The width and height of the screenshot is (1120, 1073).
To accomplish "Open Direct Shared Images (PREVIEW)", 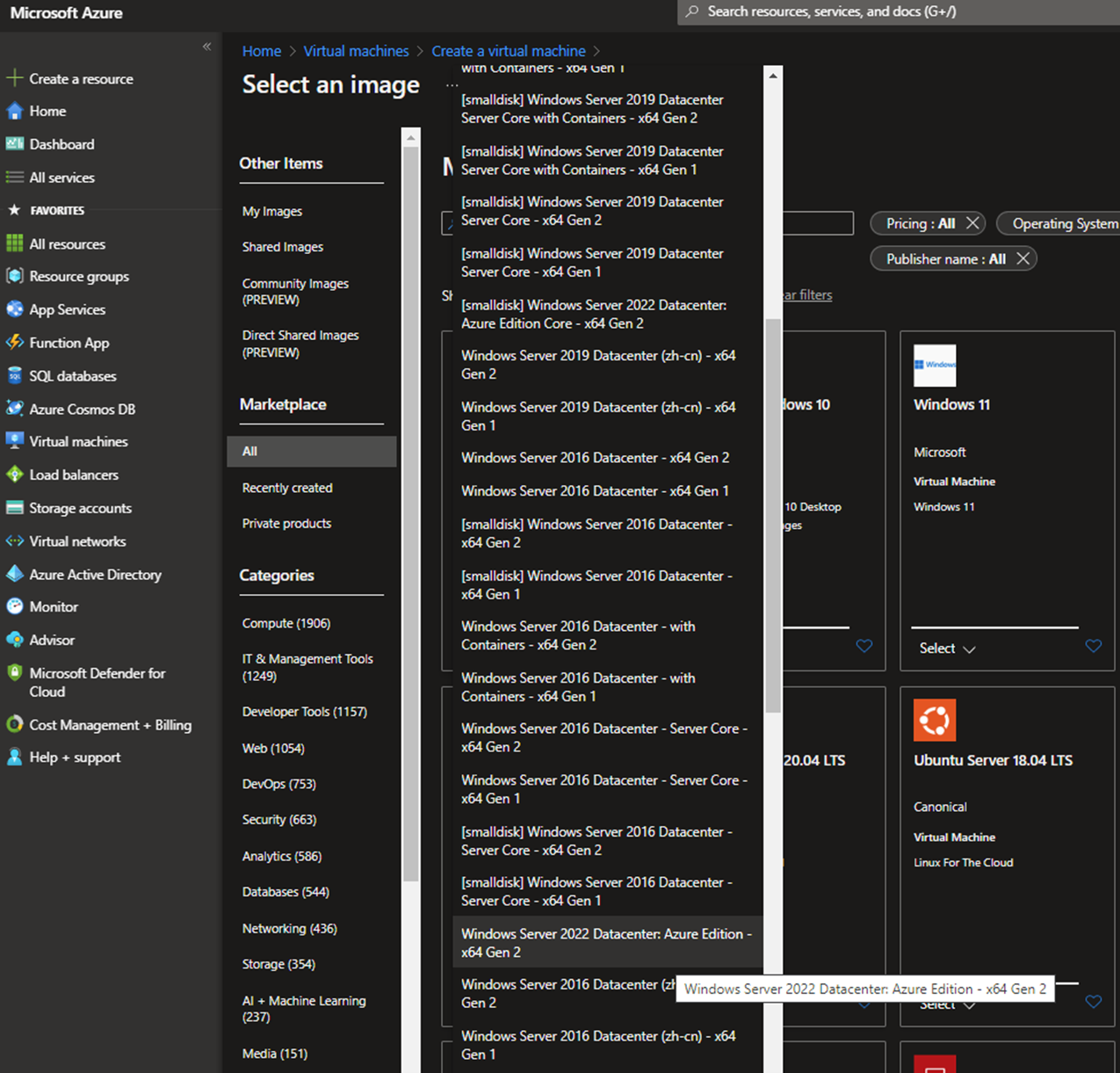I will click(x=300, y=344).
